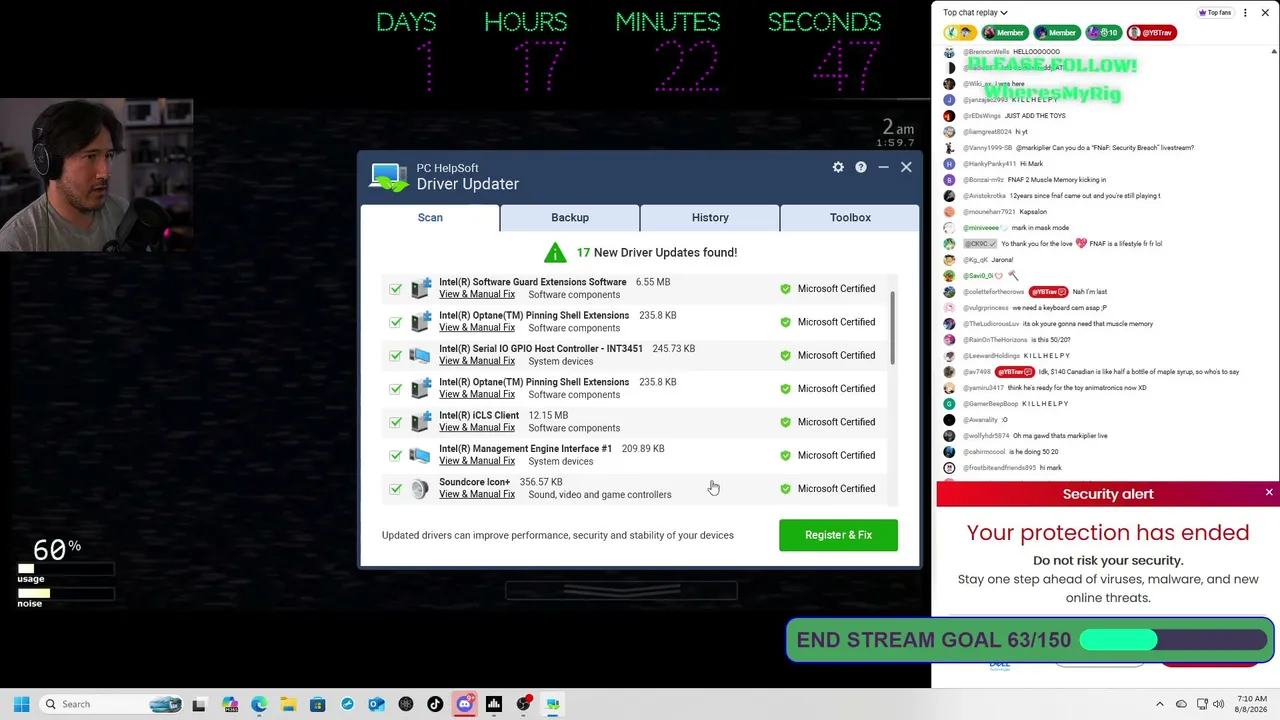The height and width of the screenshot is (720, 1280).
Task: Open OBS Studio from the taskbar
Action: [x=523, y=704]
